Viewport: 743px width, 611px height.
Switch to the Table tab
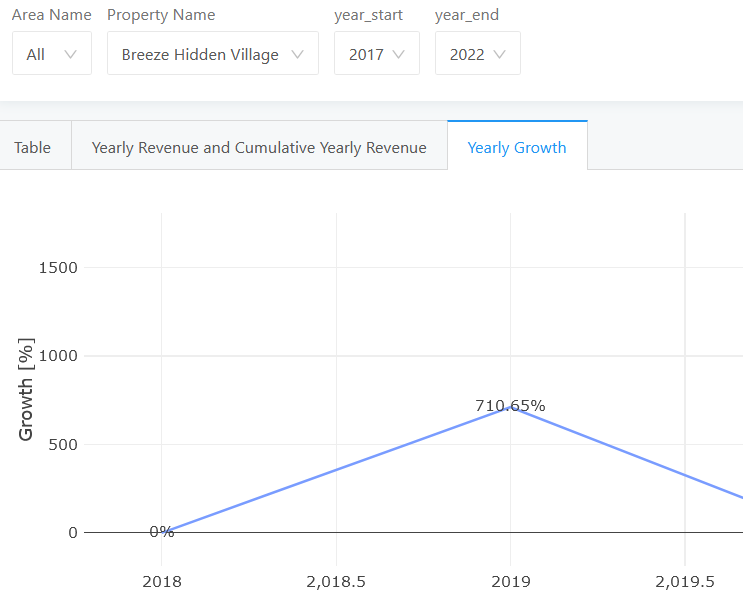click(32, 147)
